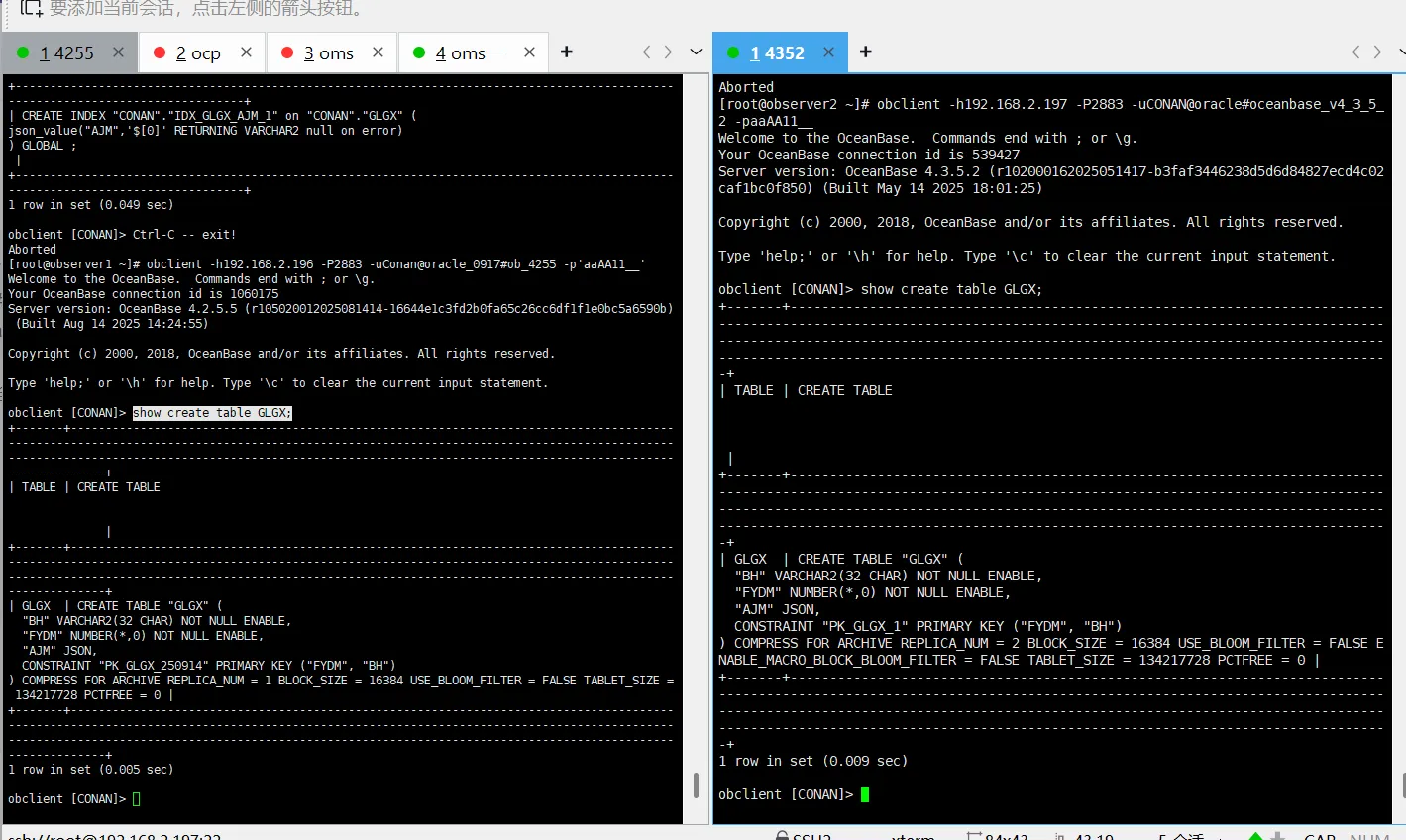
Task: Click the add-session arrow icon in hint bar
Action: tap(32, 9)
